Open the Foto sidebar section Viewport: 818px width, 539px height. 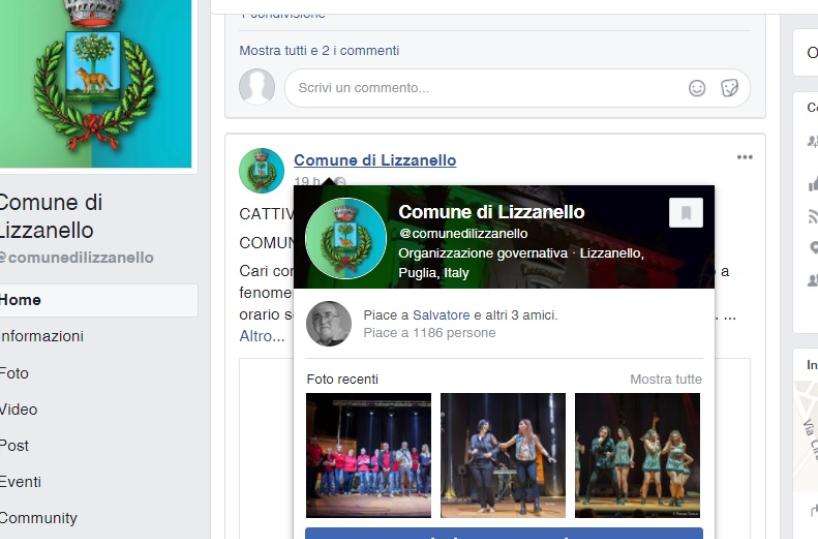coord(14,373)
